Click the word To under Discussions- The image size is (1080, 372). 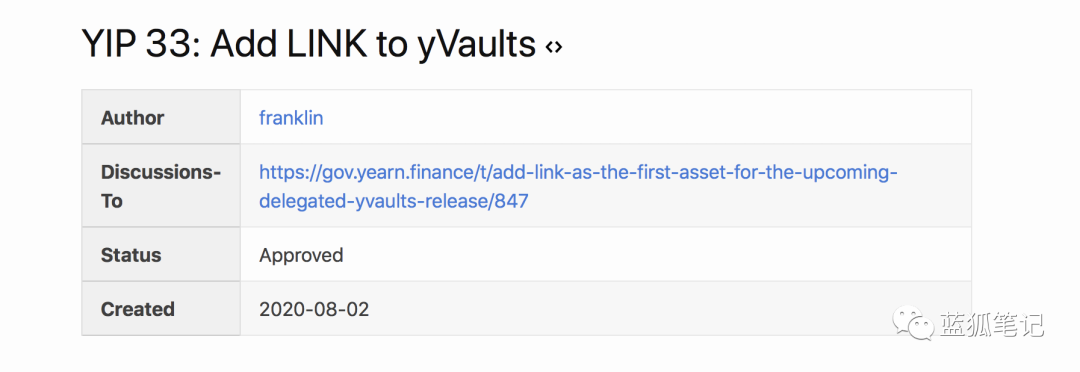(x=112, y=201)
